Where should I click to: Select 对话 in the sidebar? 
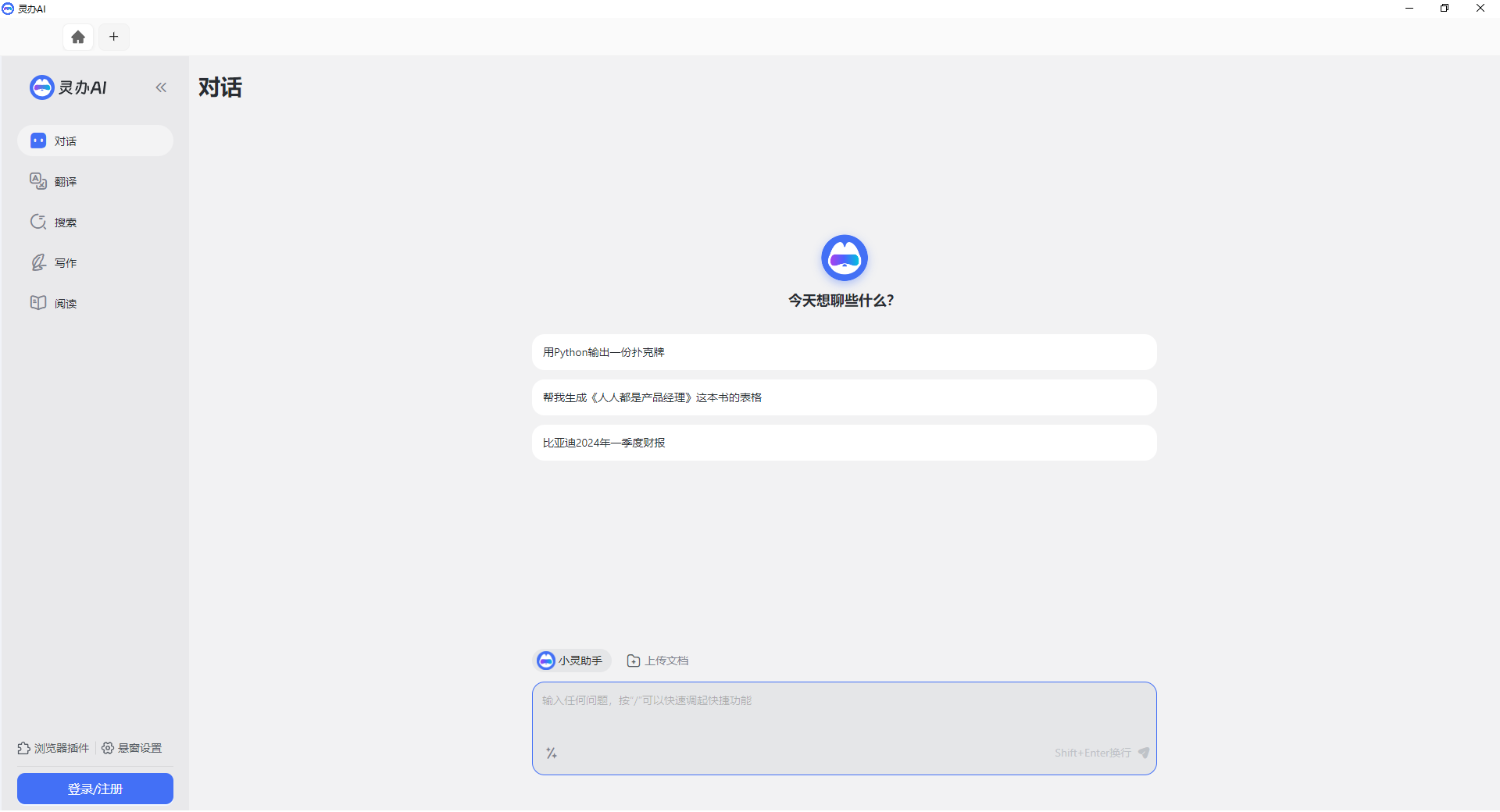95,141
